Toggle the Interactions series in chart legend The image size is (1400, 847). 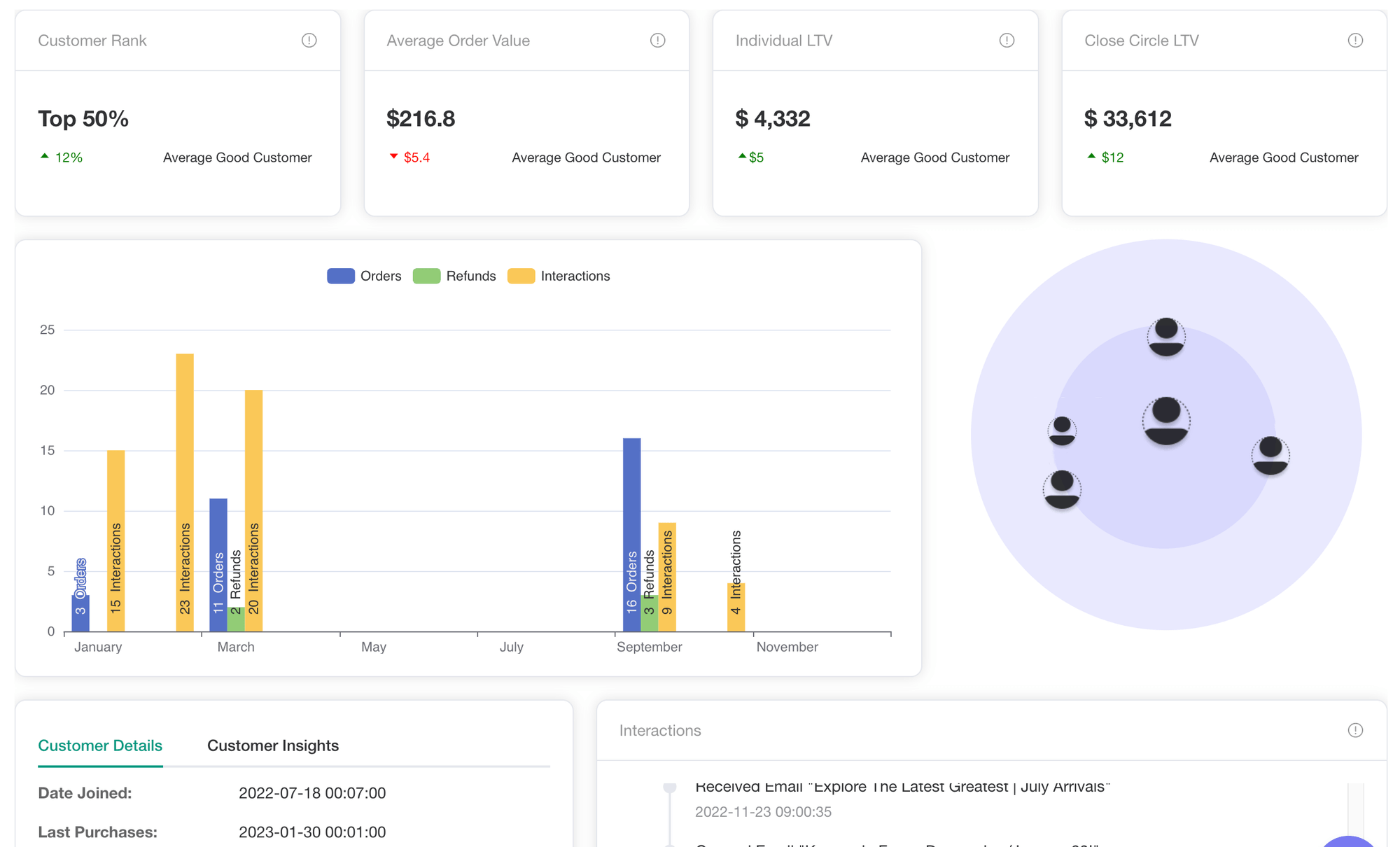[575, 276]
